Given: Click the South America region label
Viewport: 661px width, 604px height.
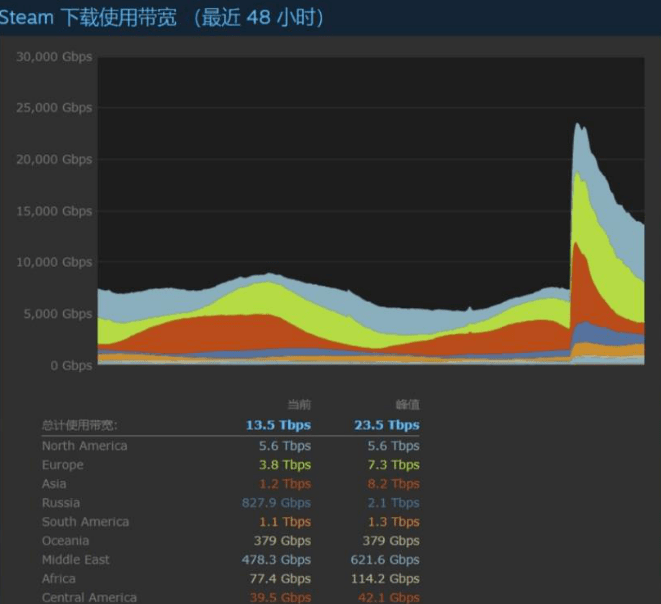Looking at the screenshot, I should point(85,522).
